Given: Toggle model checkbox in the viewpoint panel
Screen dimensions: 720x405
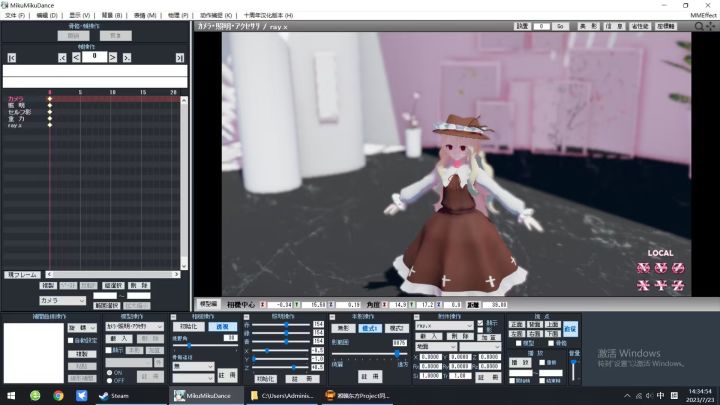Looking at the screenshot, I should click(519, 343).
